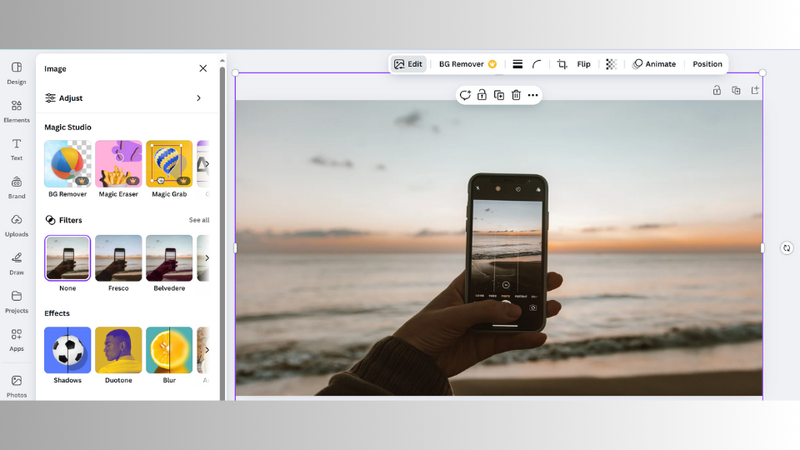Viewport: 800px width, 450px height.
Task: Click the lock icon in floating toolbar
Action: click(x=482, y=95)
